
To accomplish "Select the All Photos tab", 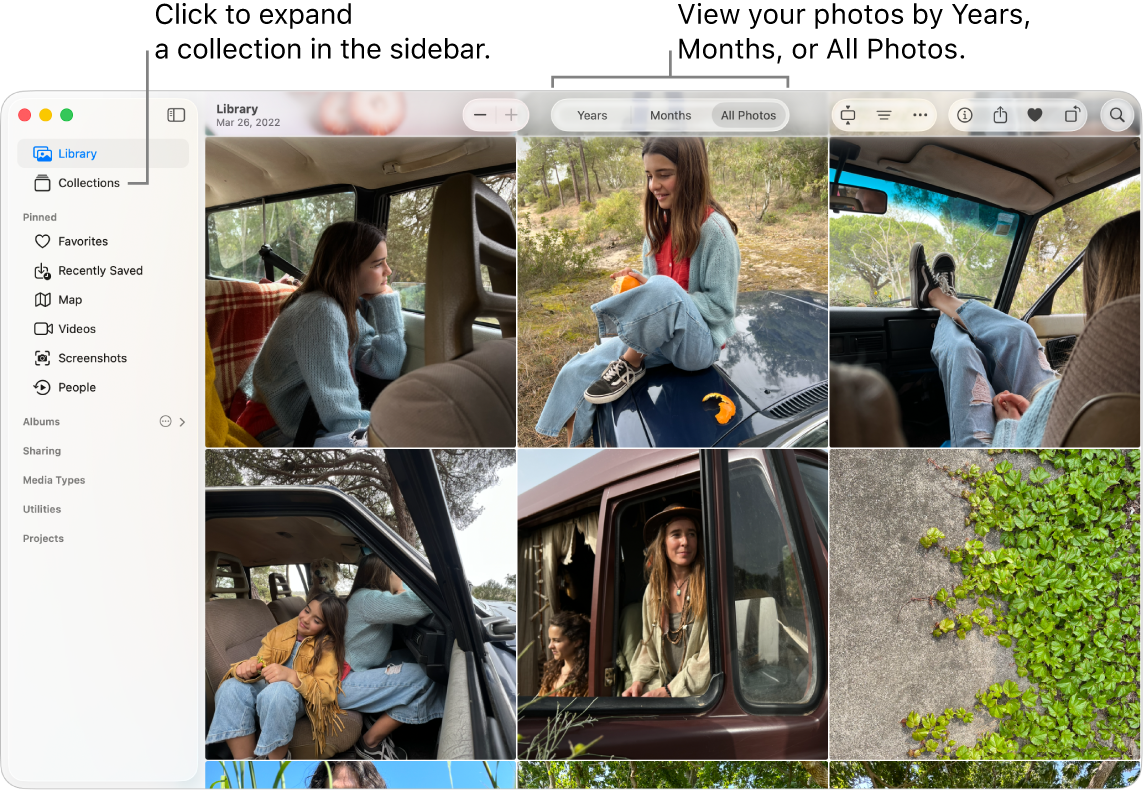I will [x=748, y=115].
